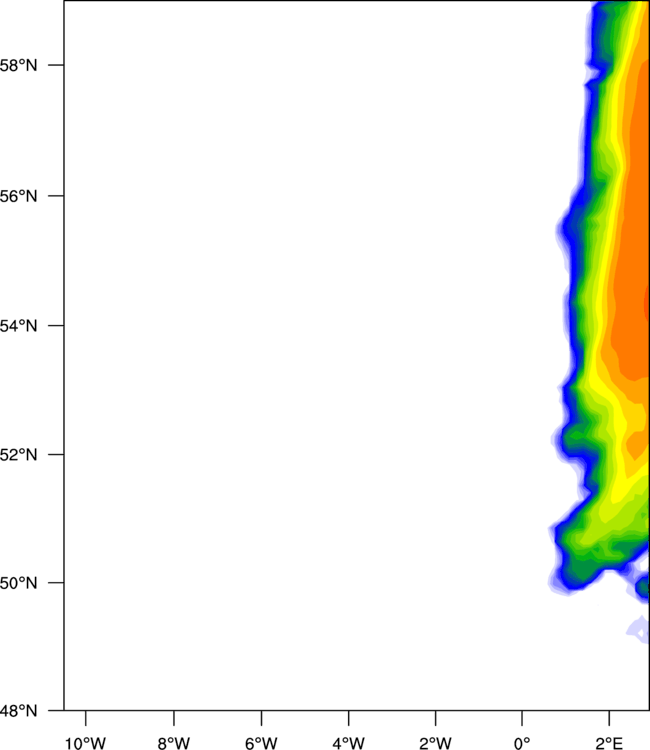Viewport: 650px width, 750px height.
Task: Click the 54°N latitude label
Action: pos(18,326)
